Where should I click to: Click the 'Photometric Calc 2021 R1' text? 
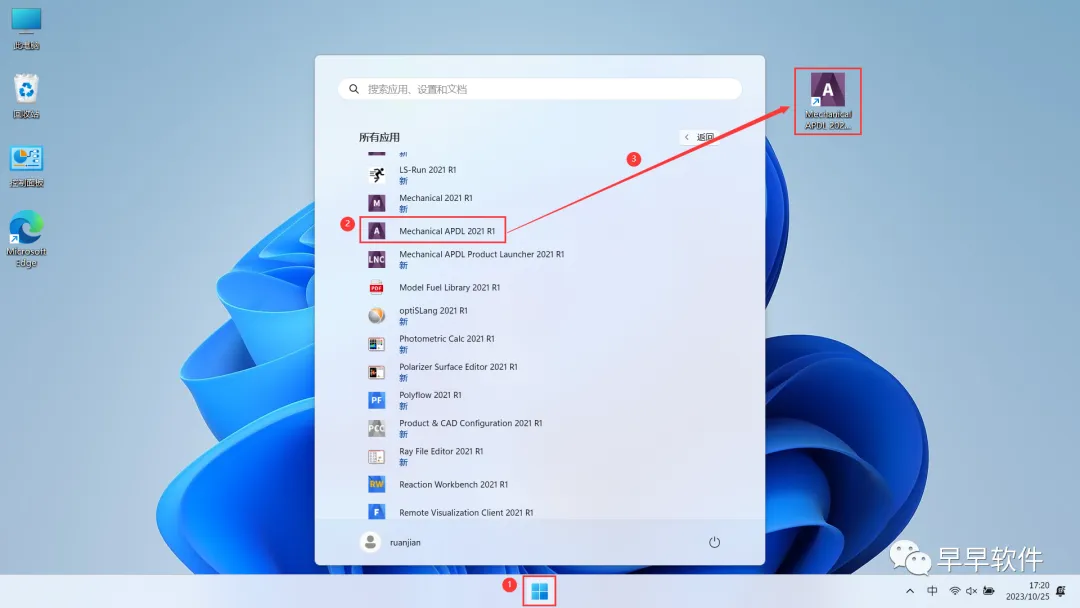pyautogui.click(x=447, y=339)
